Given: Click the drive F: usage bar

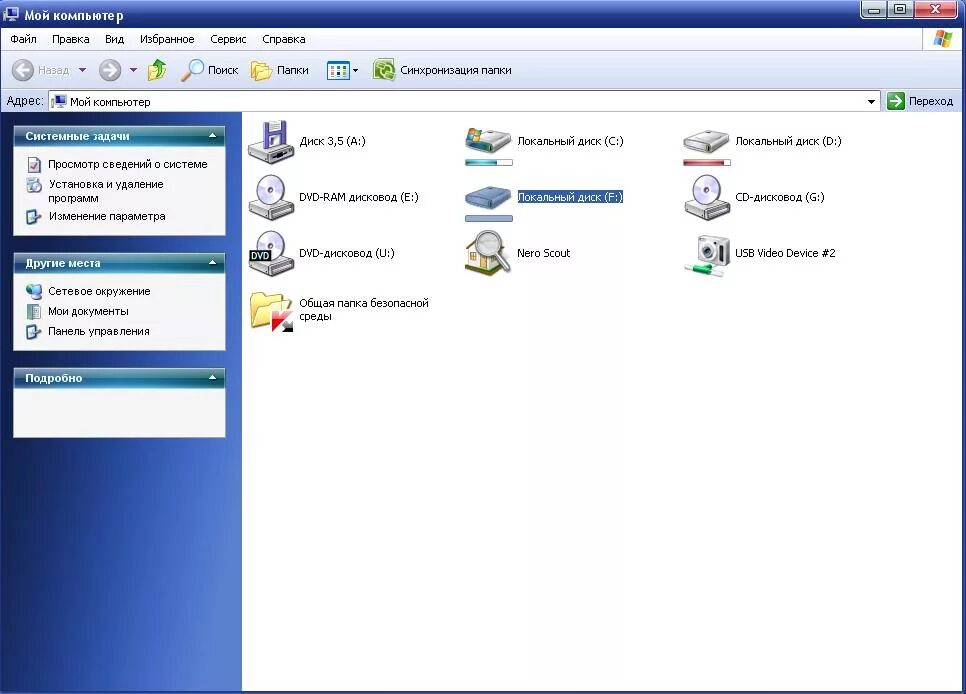Looking at the screenshot, I should (489, 219).
